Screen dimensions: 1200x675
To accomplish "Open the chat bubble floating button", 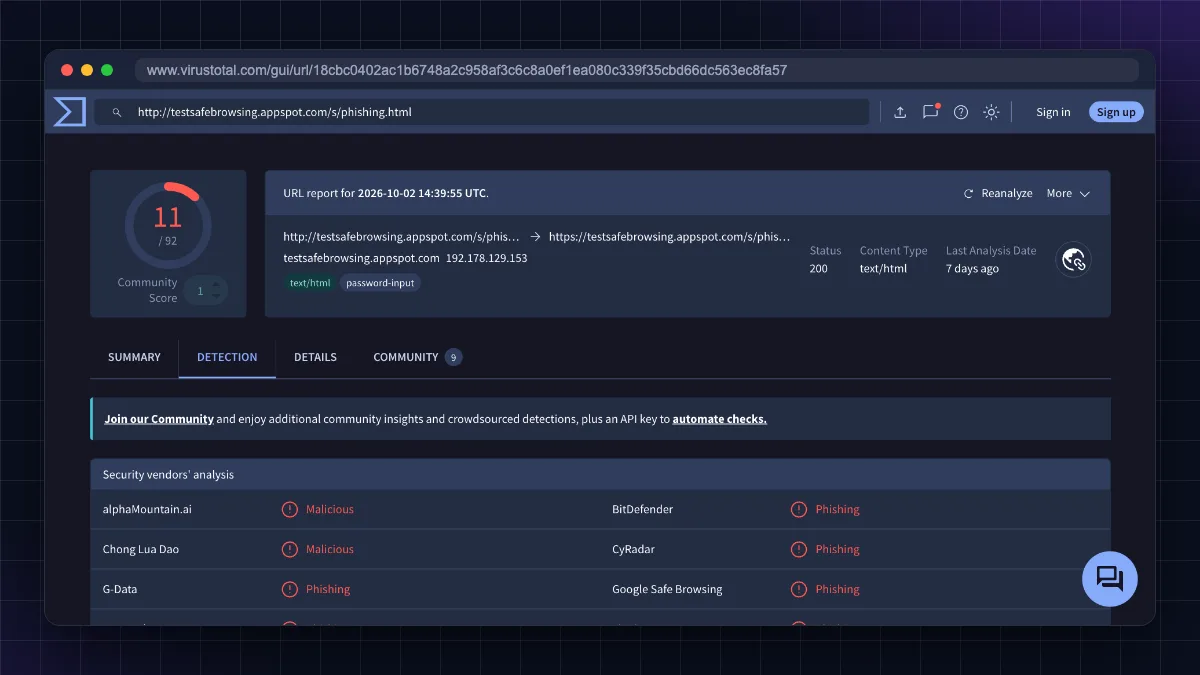I will coord(1110,579).
